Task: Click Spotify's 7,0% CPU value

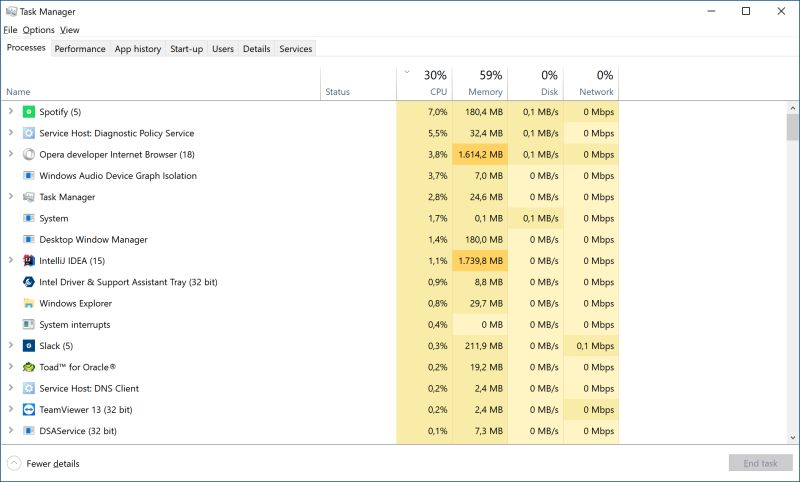Action: pyautogui.click(x=437, y=112)
